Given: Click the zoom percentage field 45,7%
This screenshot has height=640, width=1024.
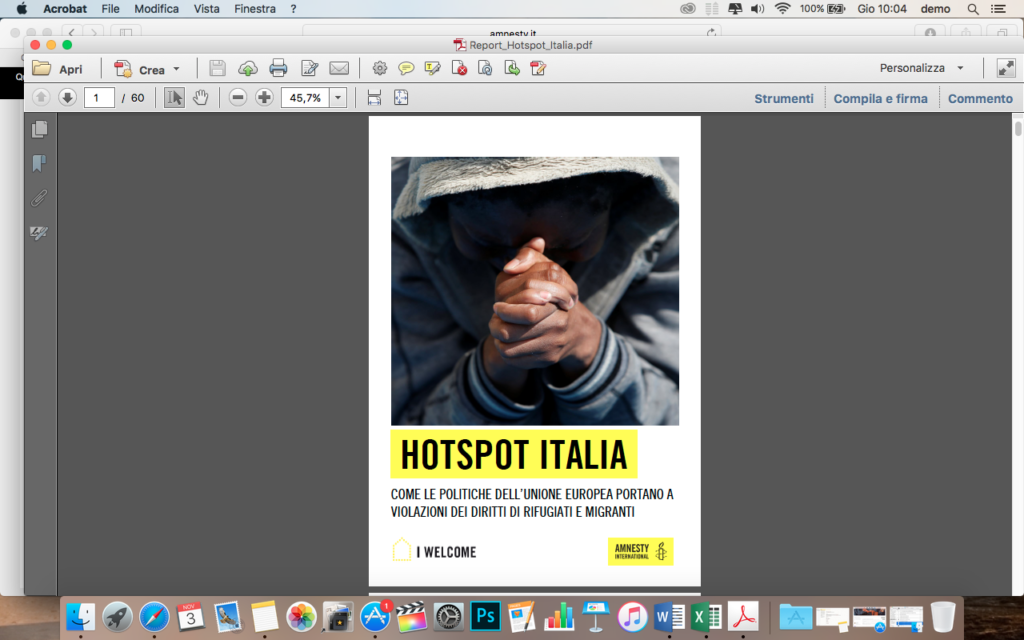Looking at the screenshot, I should pyautogui.click(x=305, y=97).
